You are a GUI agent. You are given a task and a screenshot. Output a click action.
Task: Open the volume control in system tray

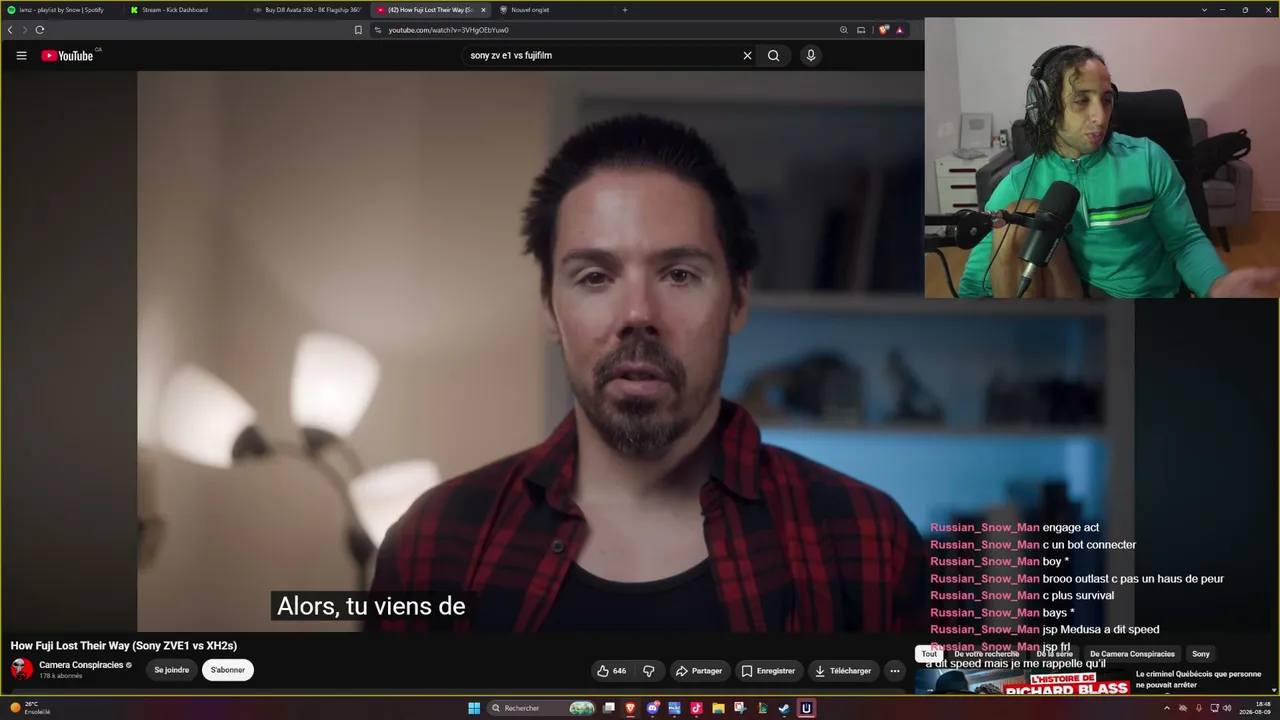coord(1227,708)
